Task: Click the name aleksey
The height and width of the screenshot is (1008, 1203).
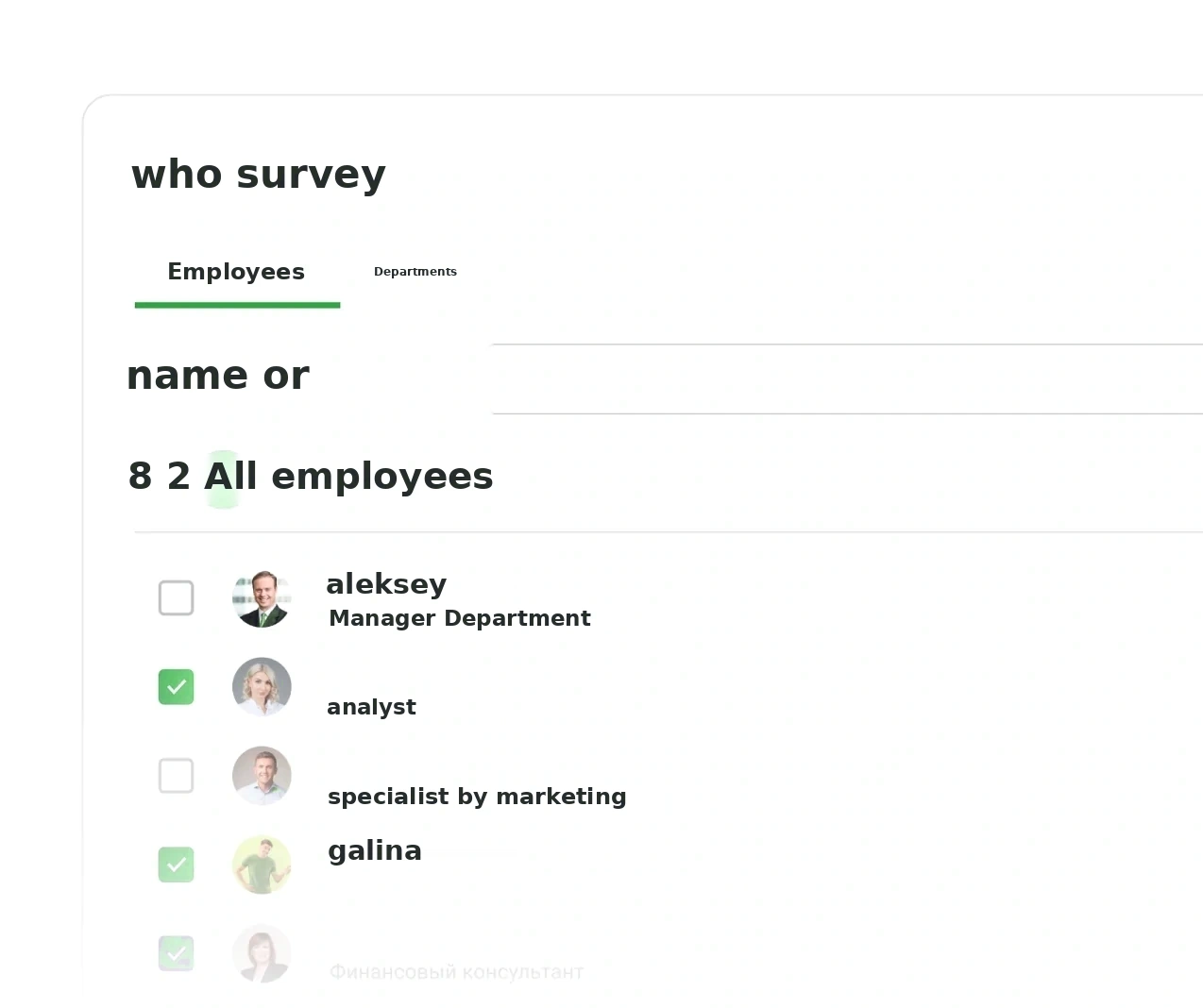Action: click(x=386, y=584)
